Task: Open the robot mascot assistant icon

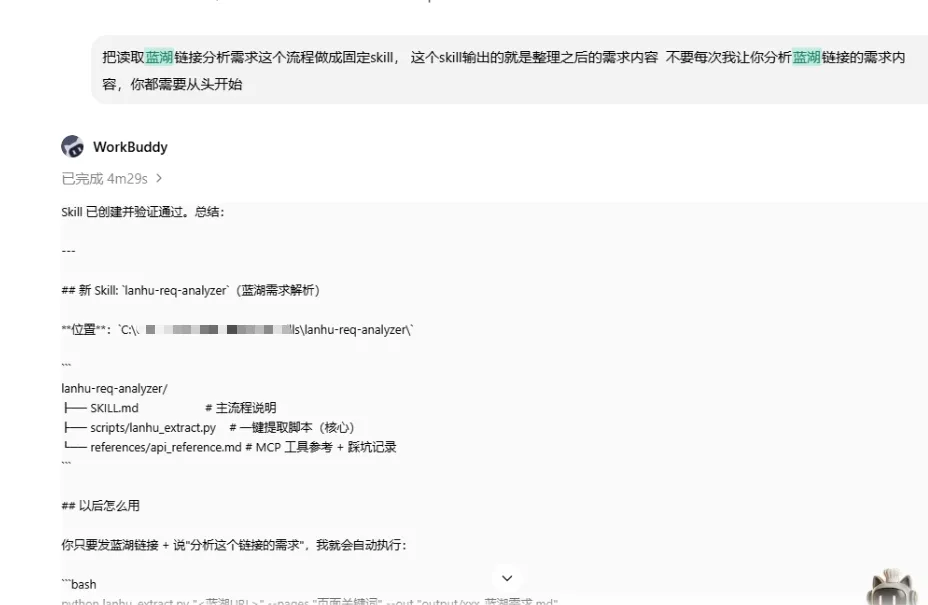Action: tap(894, 587)
